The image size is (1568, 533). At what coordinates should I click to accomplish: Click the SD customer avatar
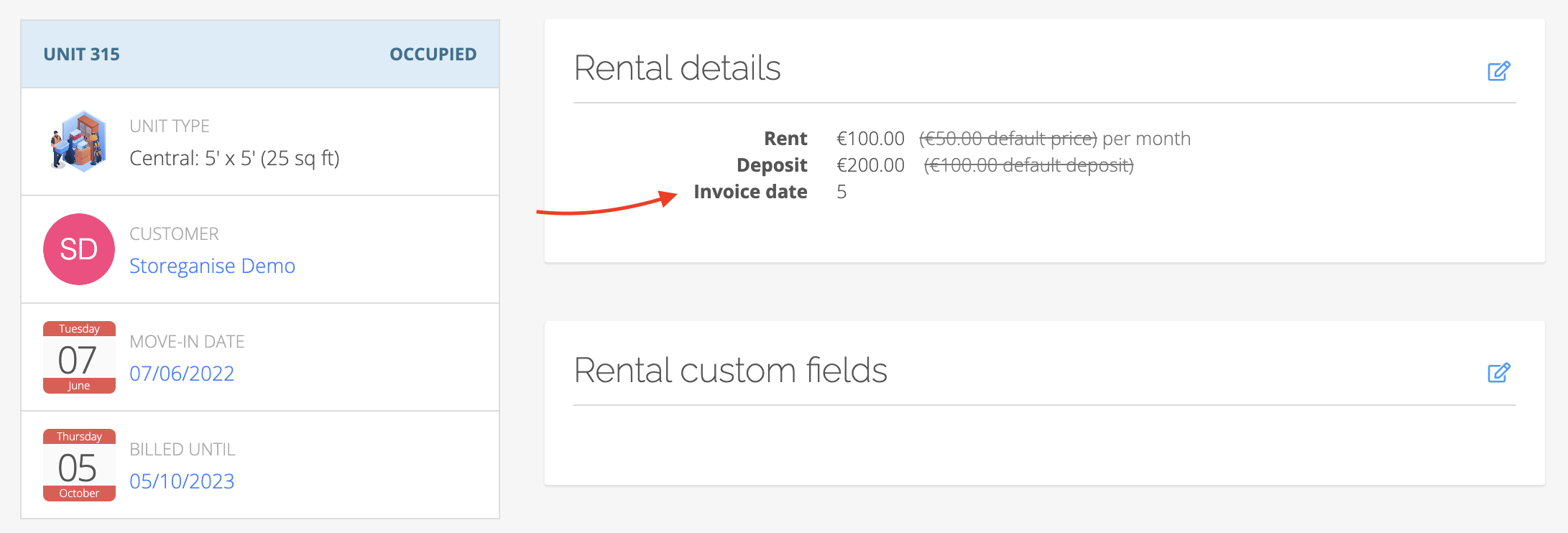click(79, 249)
